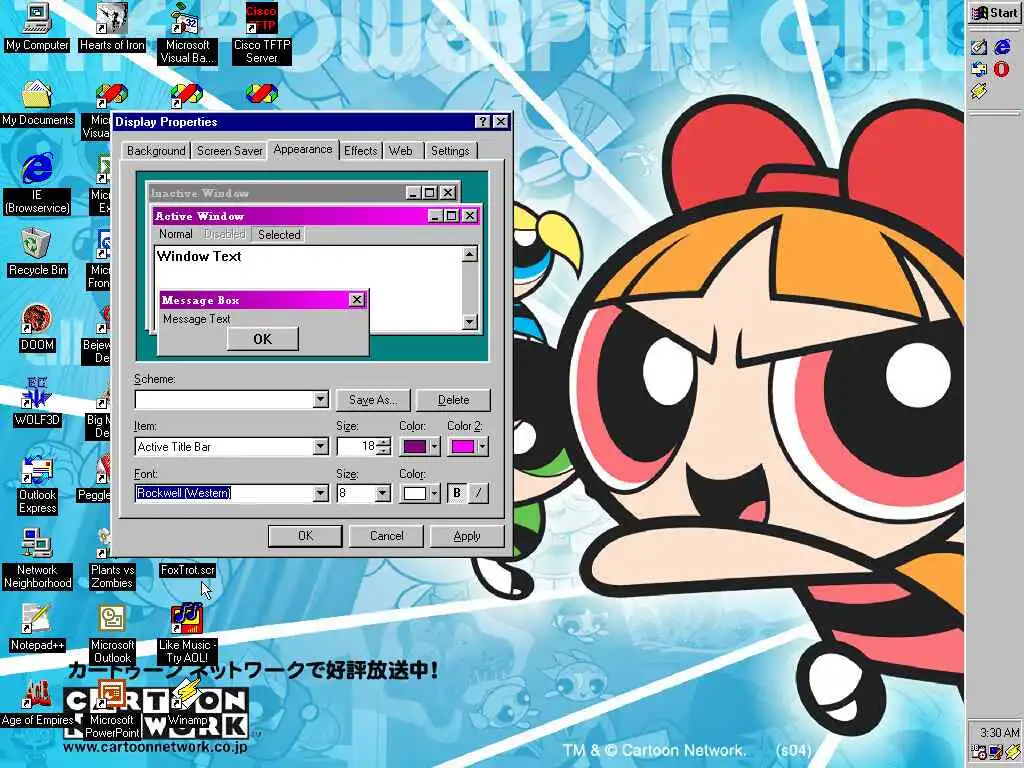Click the help question mark button in Display Properties
This screenshot has width=1024, height=768.
482,121
